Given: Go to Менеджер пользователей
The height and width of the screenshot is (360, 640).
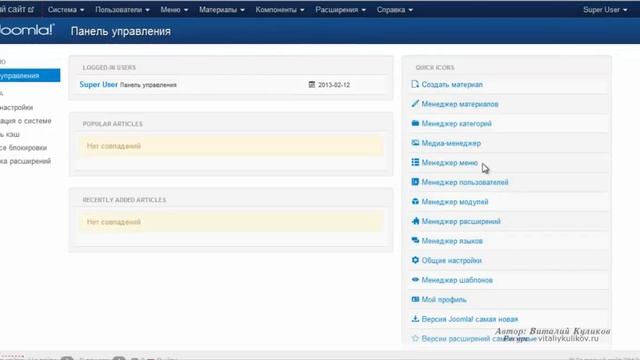Looking at the screenshot, I should pos(465,182).
